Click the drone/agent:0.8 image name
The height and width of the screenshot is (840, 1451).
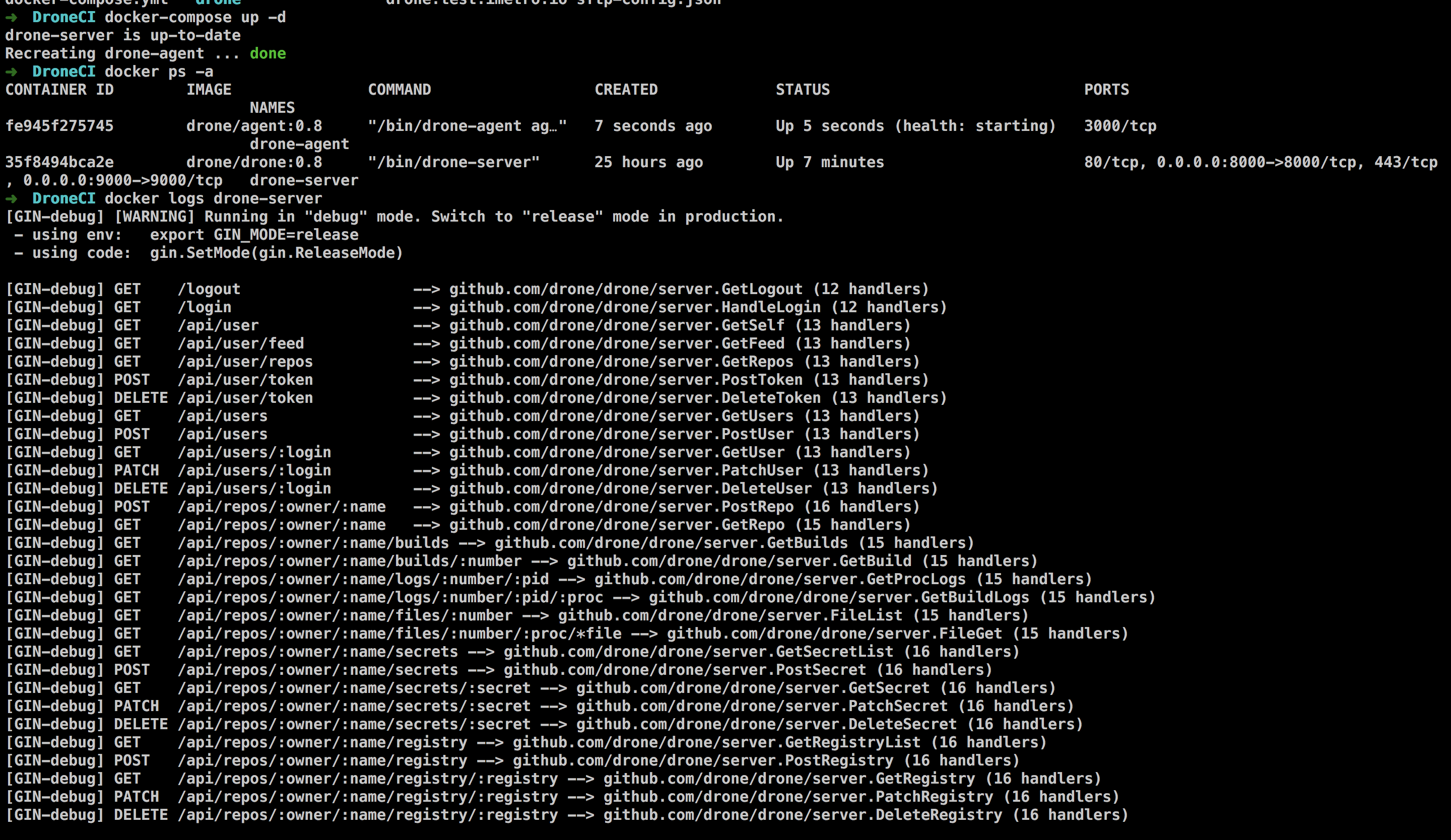pyautogui.click(x=254, y=126)
